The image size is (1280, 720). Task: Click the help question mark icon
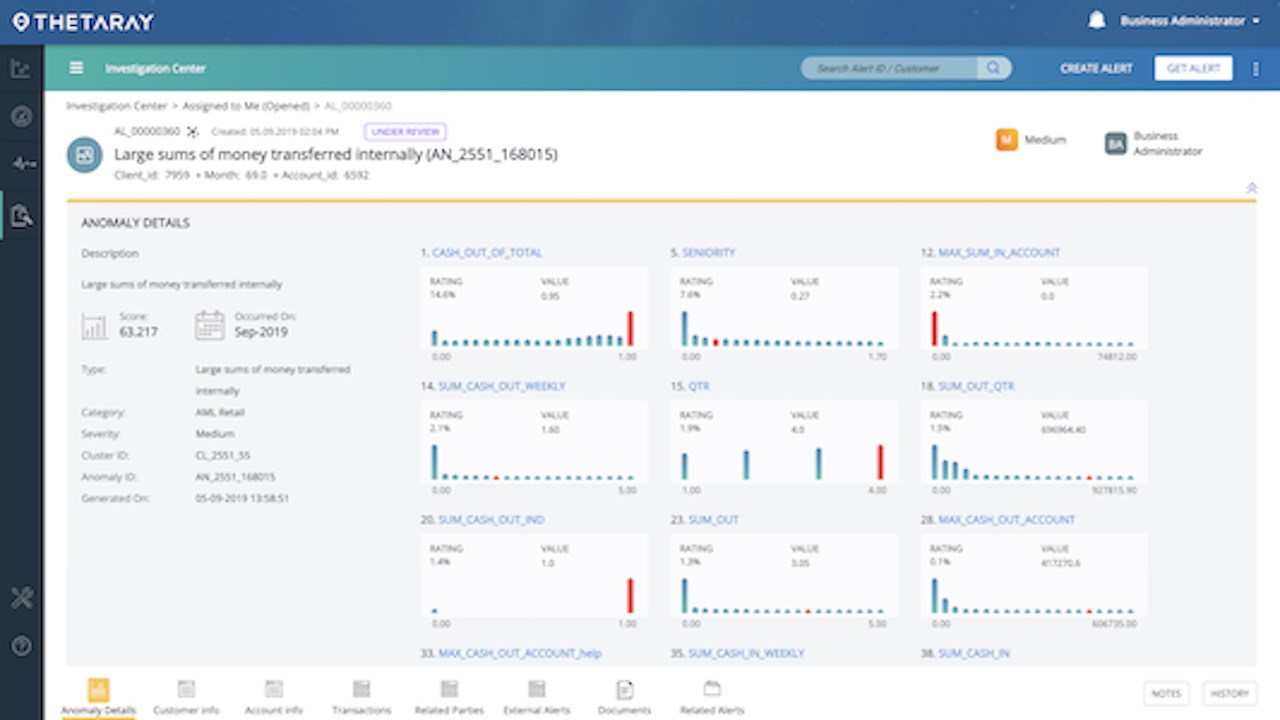pos(21,645)
